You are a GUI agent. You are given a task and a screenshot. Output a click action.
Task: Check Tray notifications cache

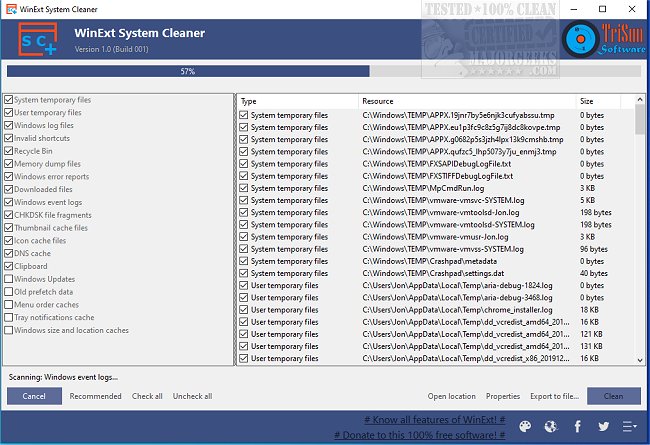pos(9,317)
